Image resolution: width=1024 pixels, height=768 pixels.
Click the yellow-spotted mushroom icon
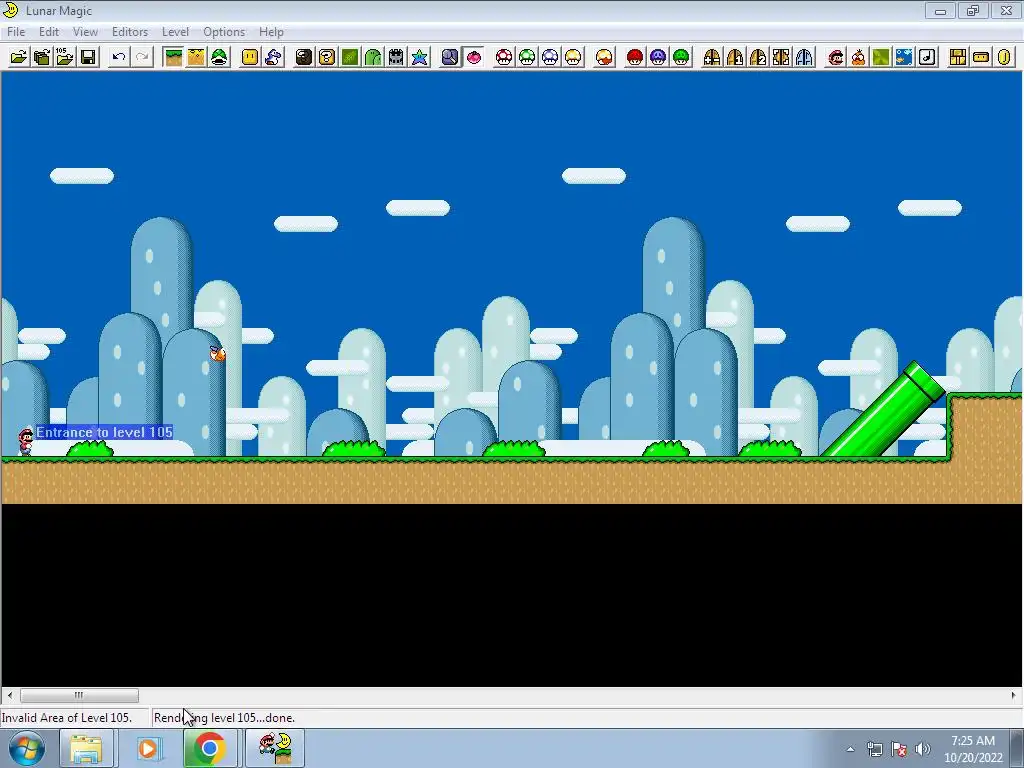coord(573,57)
